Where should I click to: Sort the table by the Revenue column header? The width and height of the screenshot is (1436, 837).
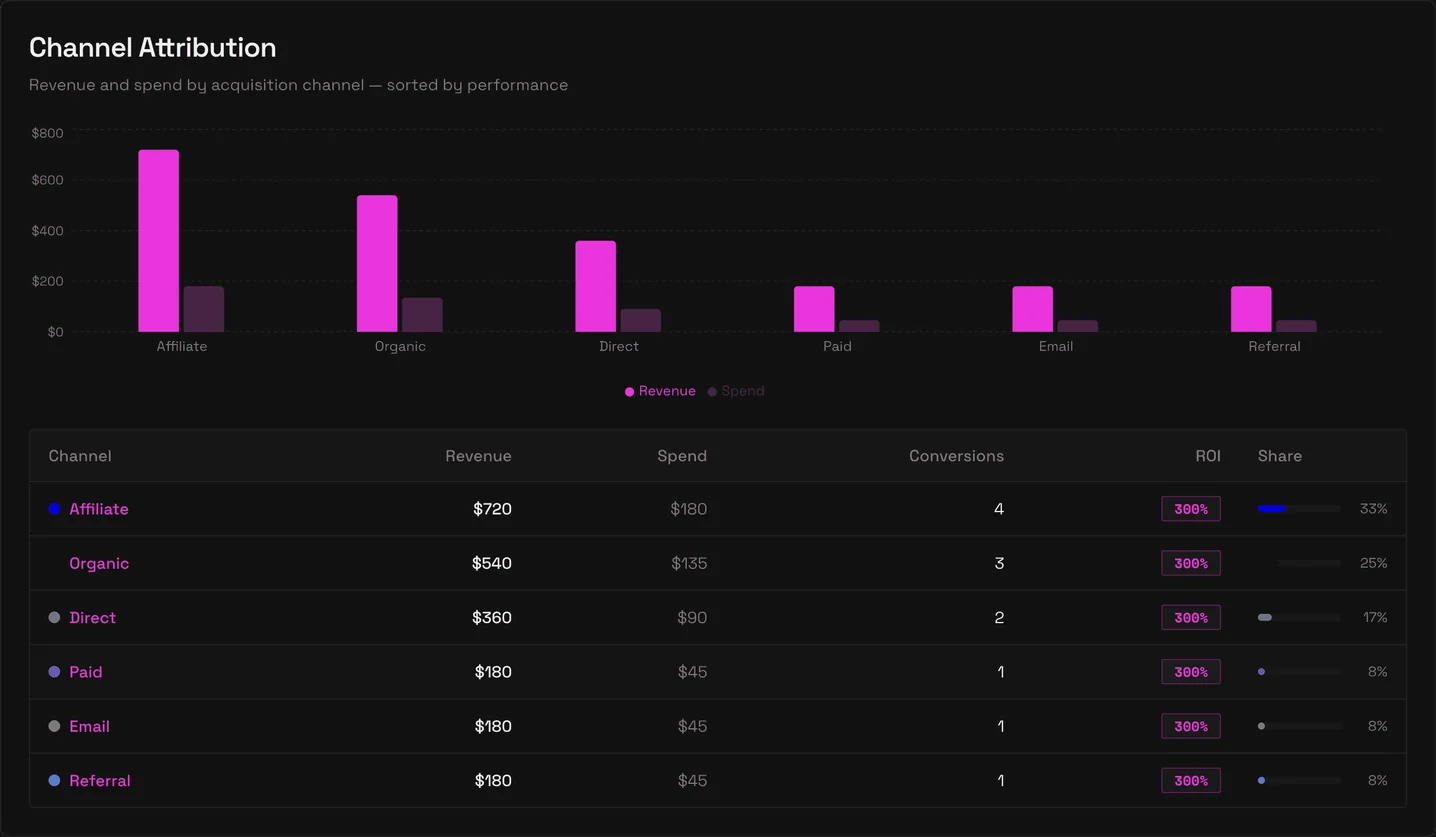[x=478, y=456]
